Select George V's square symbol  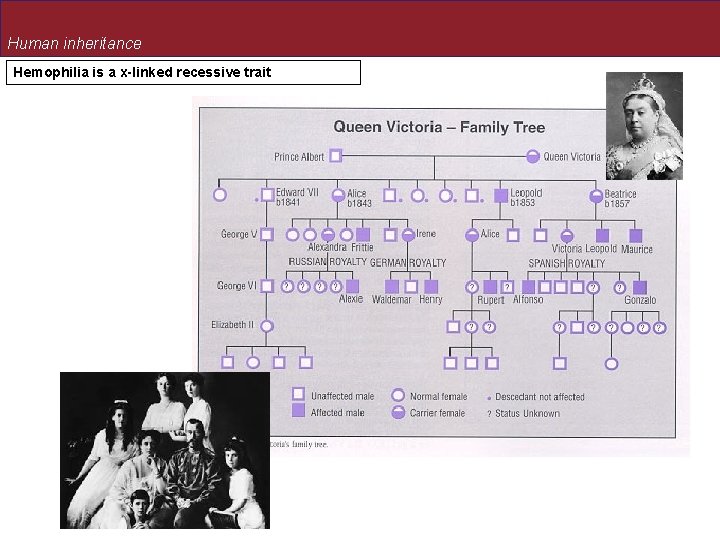pyautogui.click(x=267, y=235)
